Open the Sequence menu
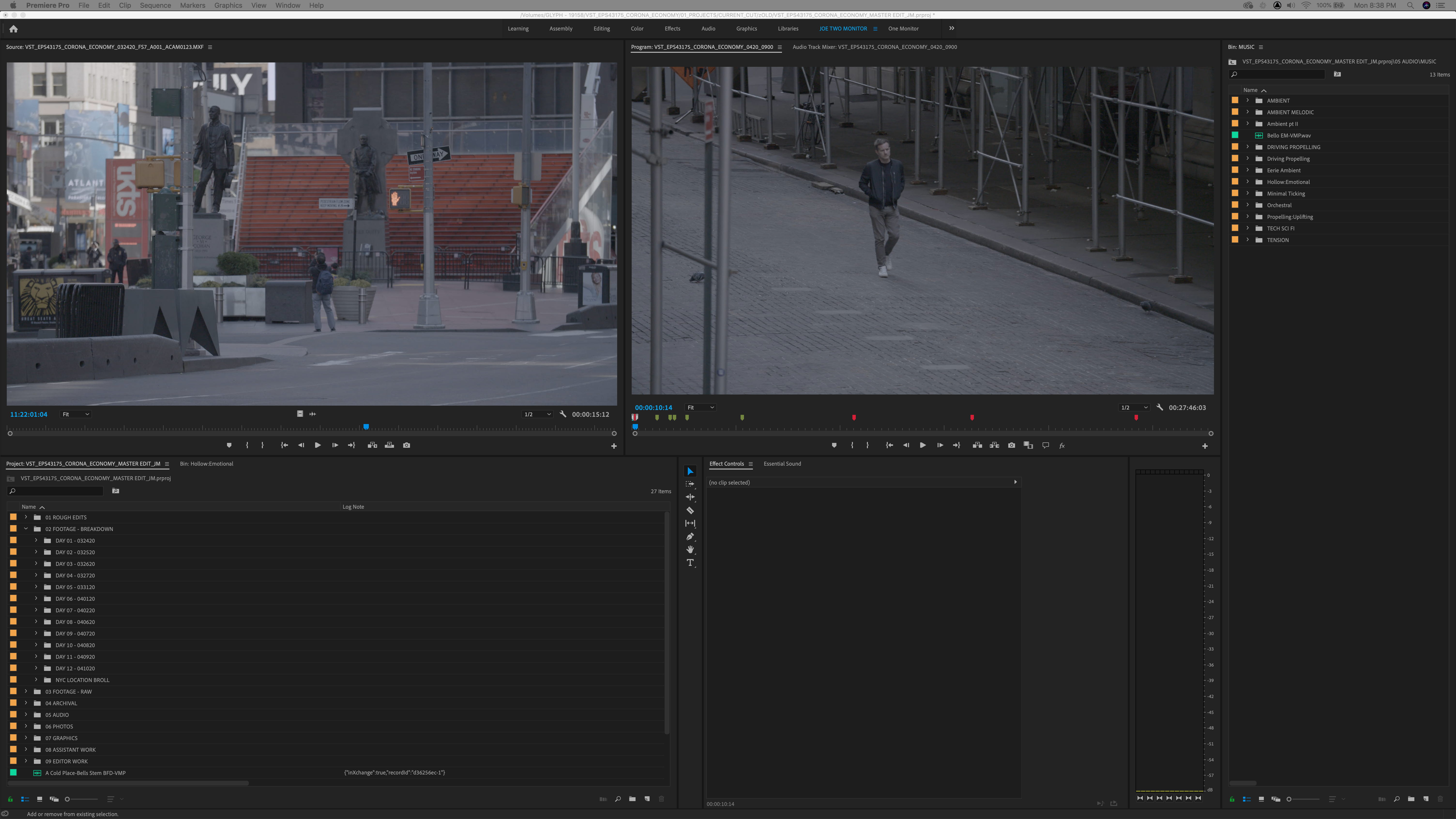The height and width of the screenshot is (819, 1456). point(155,5)
